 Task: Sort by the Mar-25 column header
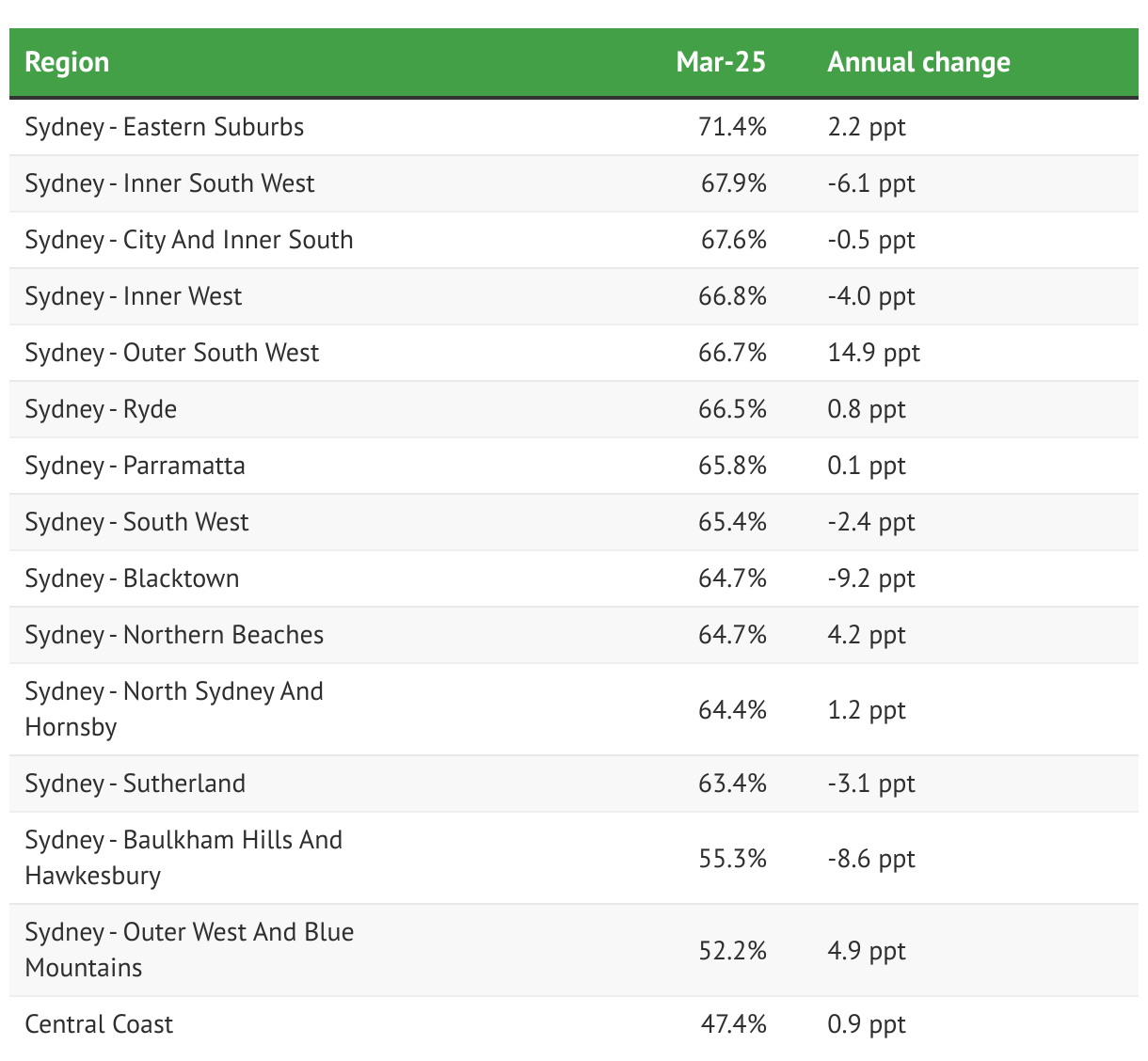tap(721, 62)
